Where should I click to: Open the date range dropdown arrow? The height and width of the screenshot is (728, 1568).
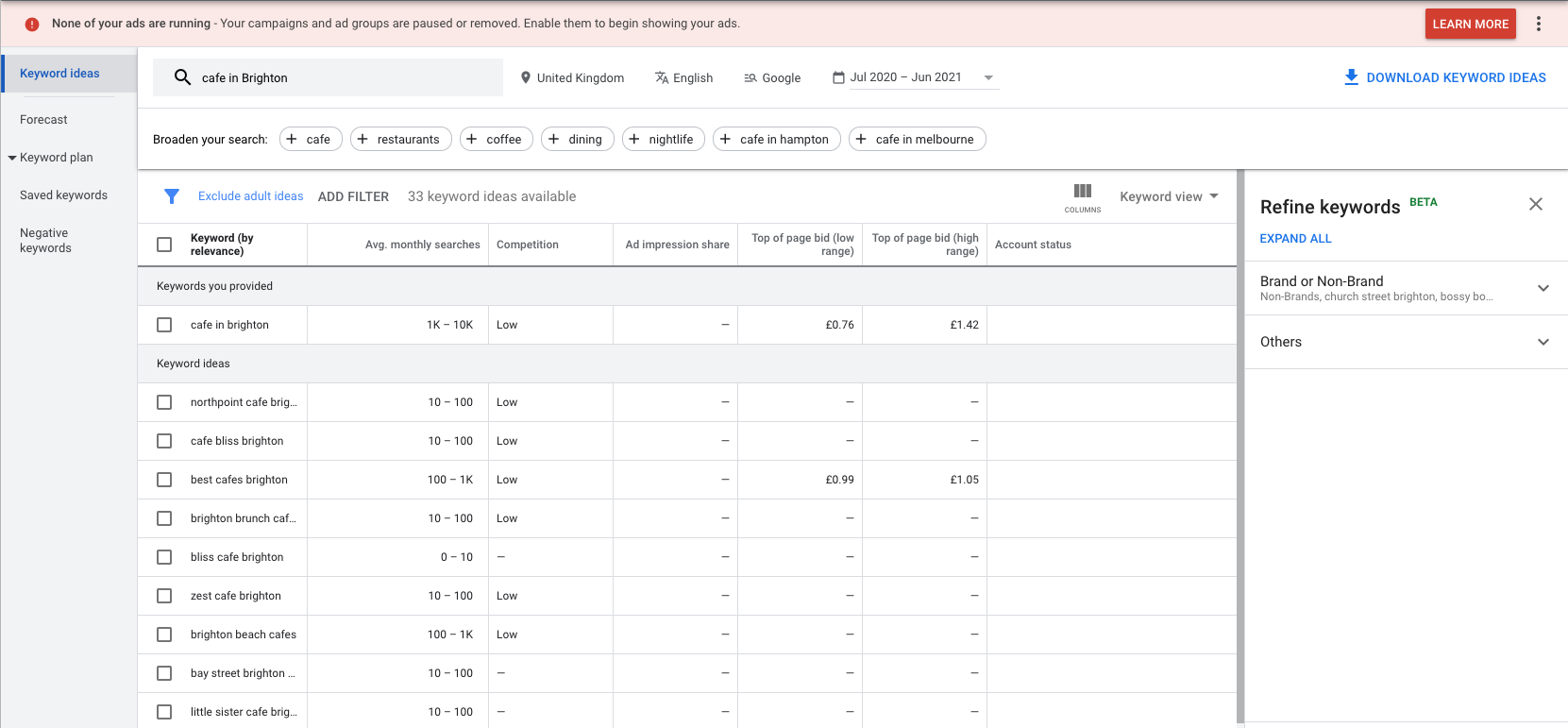[988, 77]
